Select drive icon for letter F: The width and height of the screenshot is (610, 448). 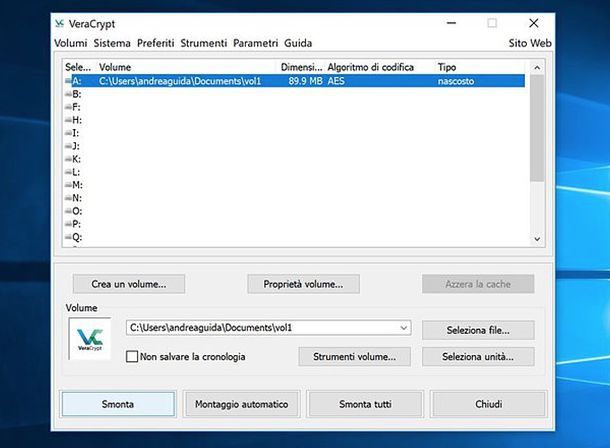68,107
